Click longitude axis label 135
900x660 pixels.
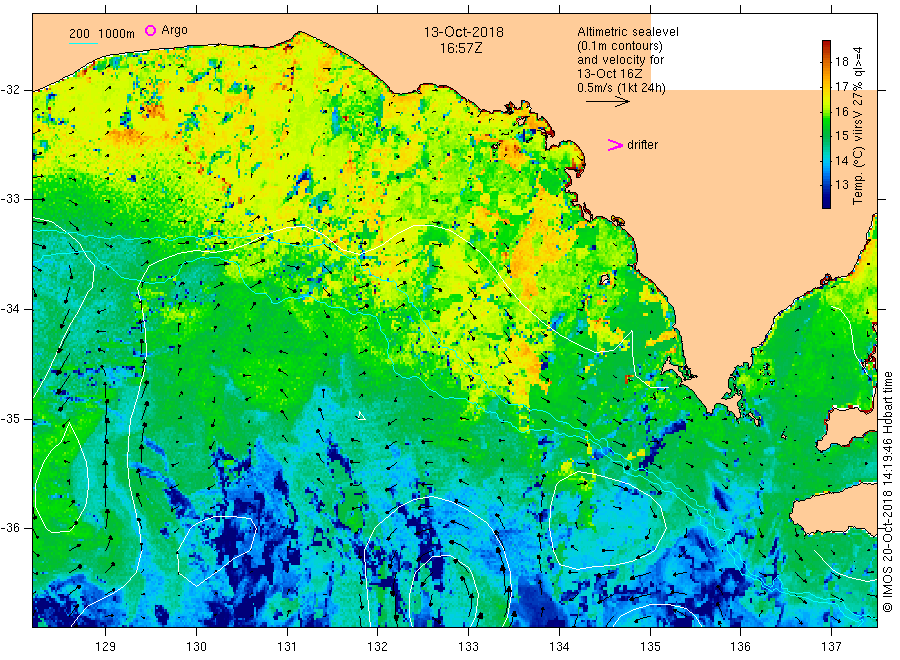tap(650, 647)
